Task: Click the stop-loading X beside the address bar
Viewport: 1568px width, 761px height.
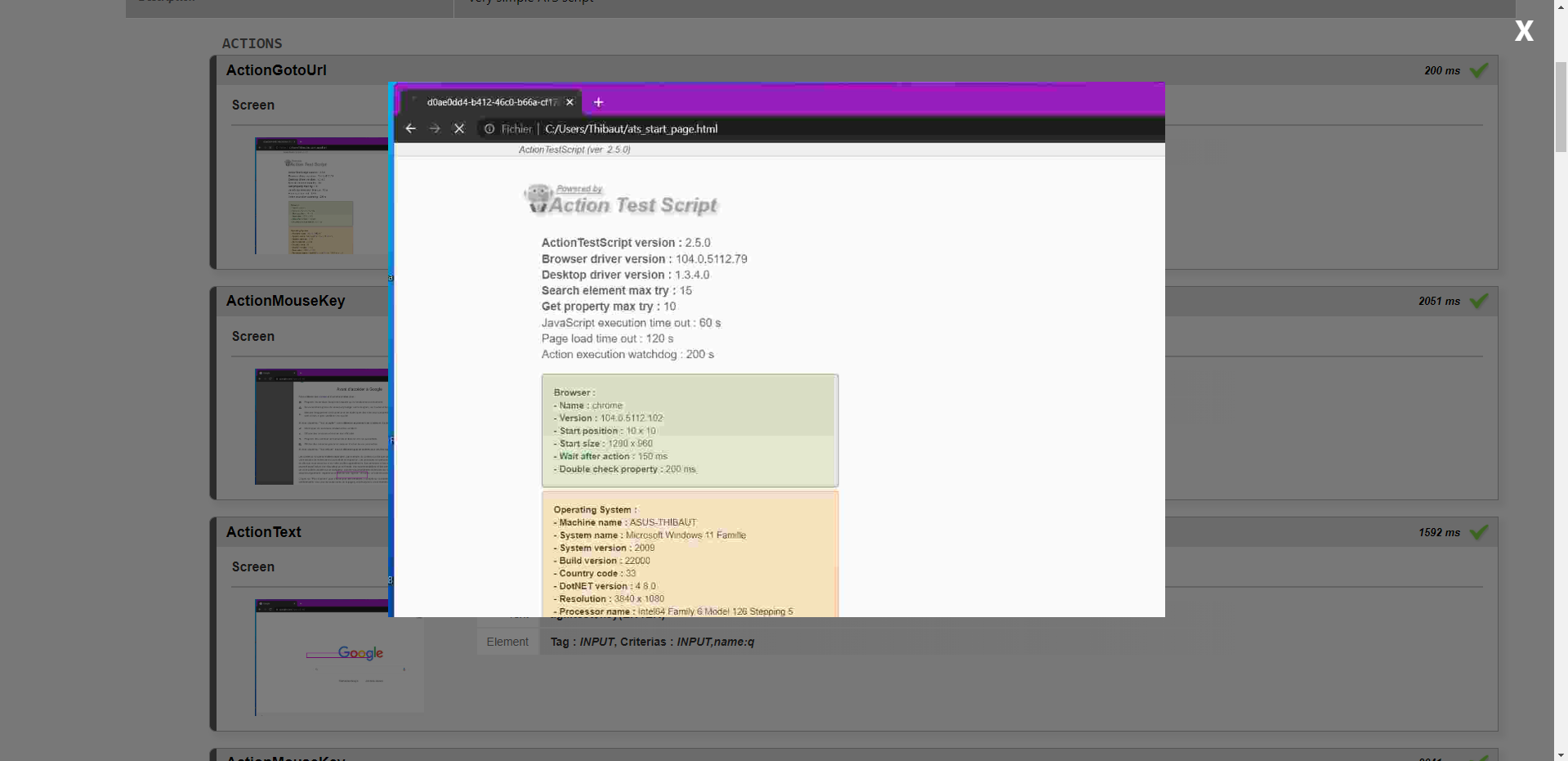Action: 459,128
